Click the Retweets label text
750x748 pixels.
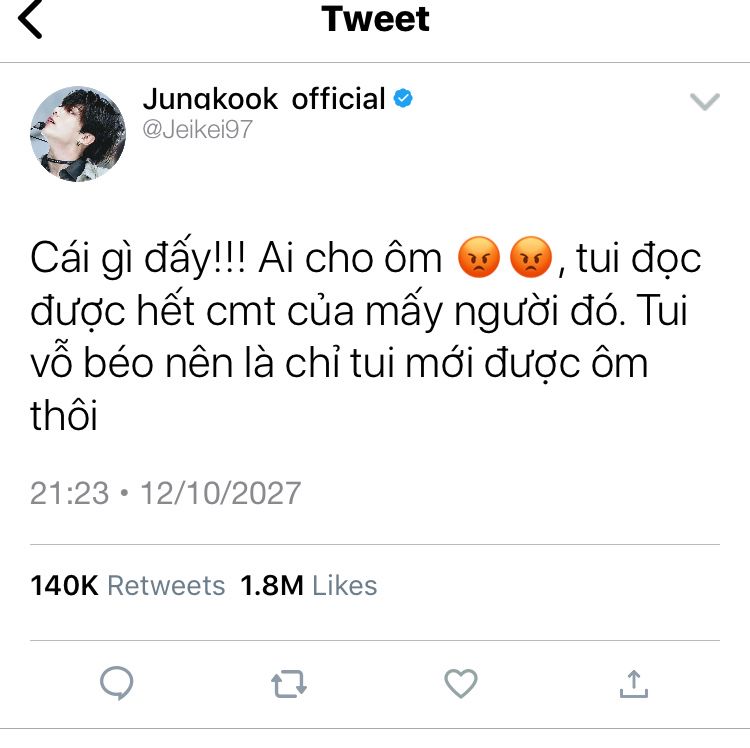pos(166,585)
